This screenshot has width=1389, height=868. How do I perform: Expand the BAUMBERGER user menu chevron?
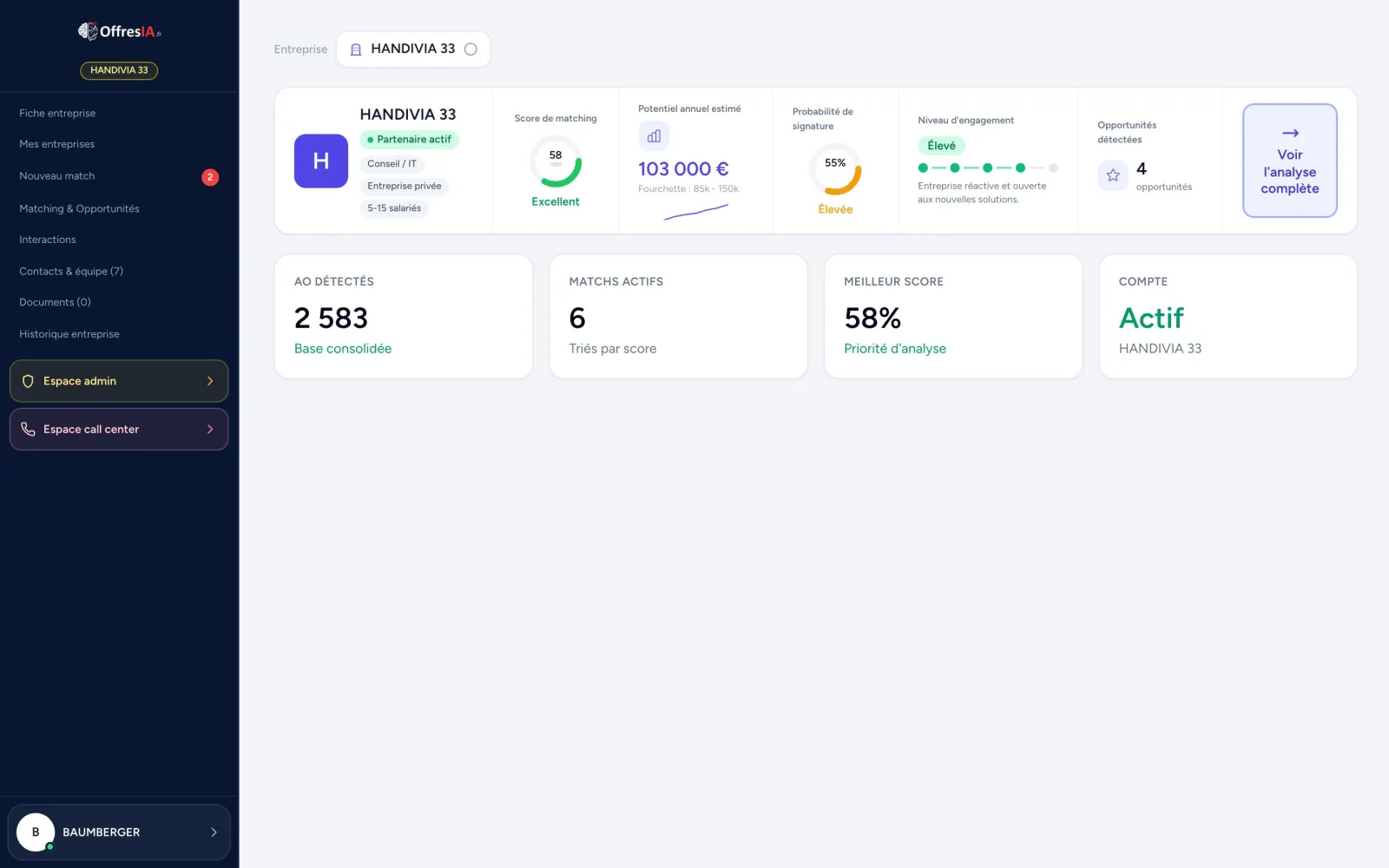point(214,832)
